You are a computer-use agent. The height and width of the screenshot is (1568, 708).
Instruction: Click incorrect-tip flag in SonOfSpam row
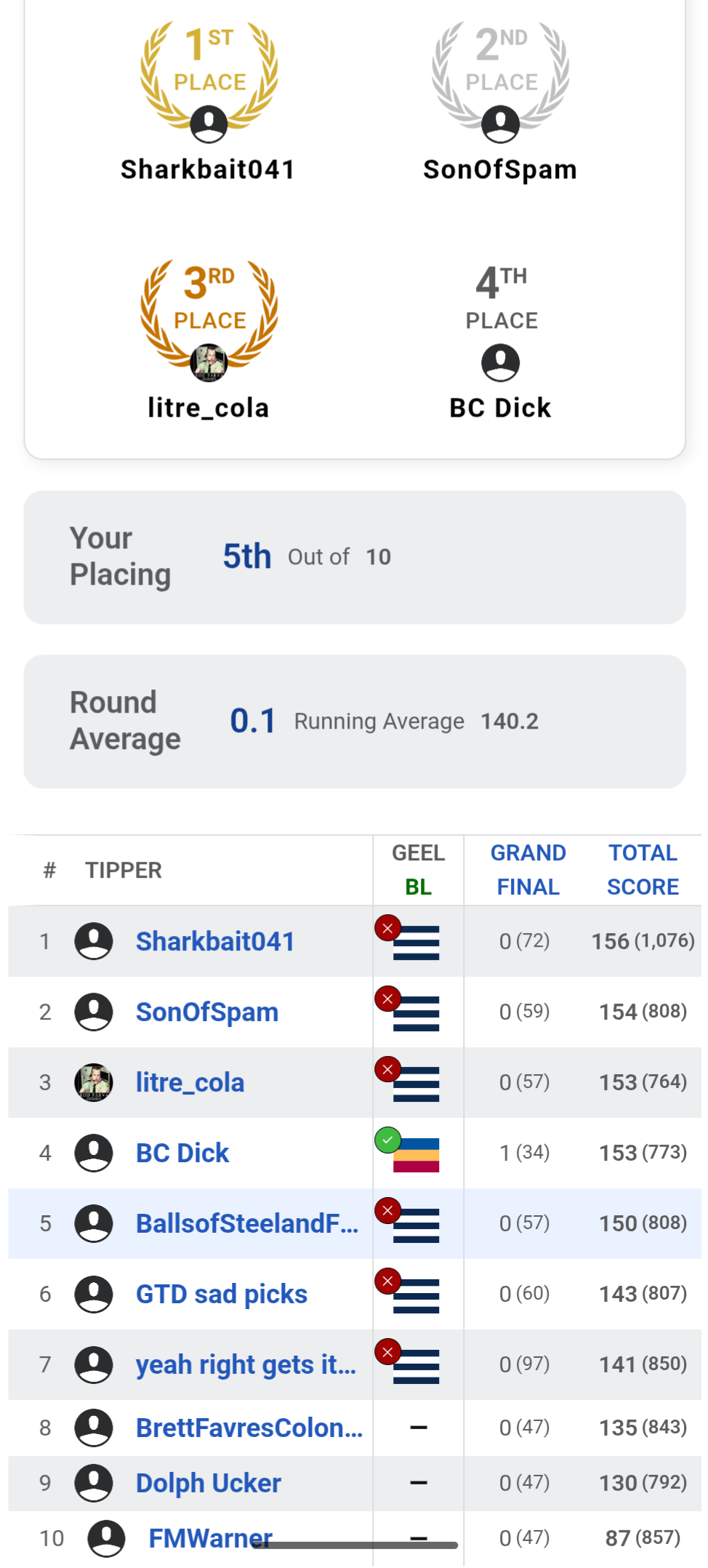pyautogui.click(x=416, y=1013)
